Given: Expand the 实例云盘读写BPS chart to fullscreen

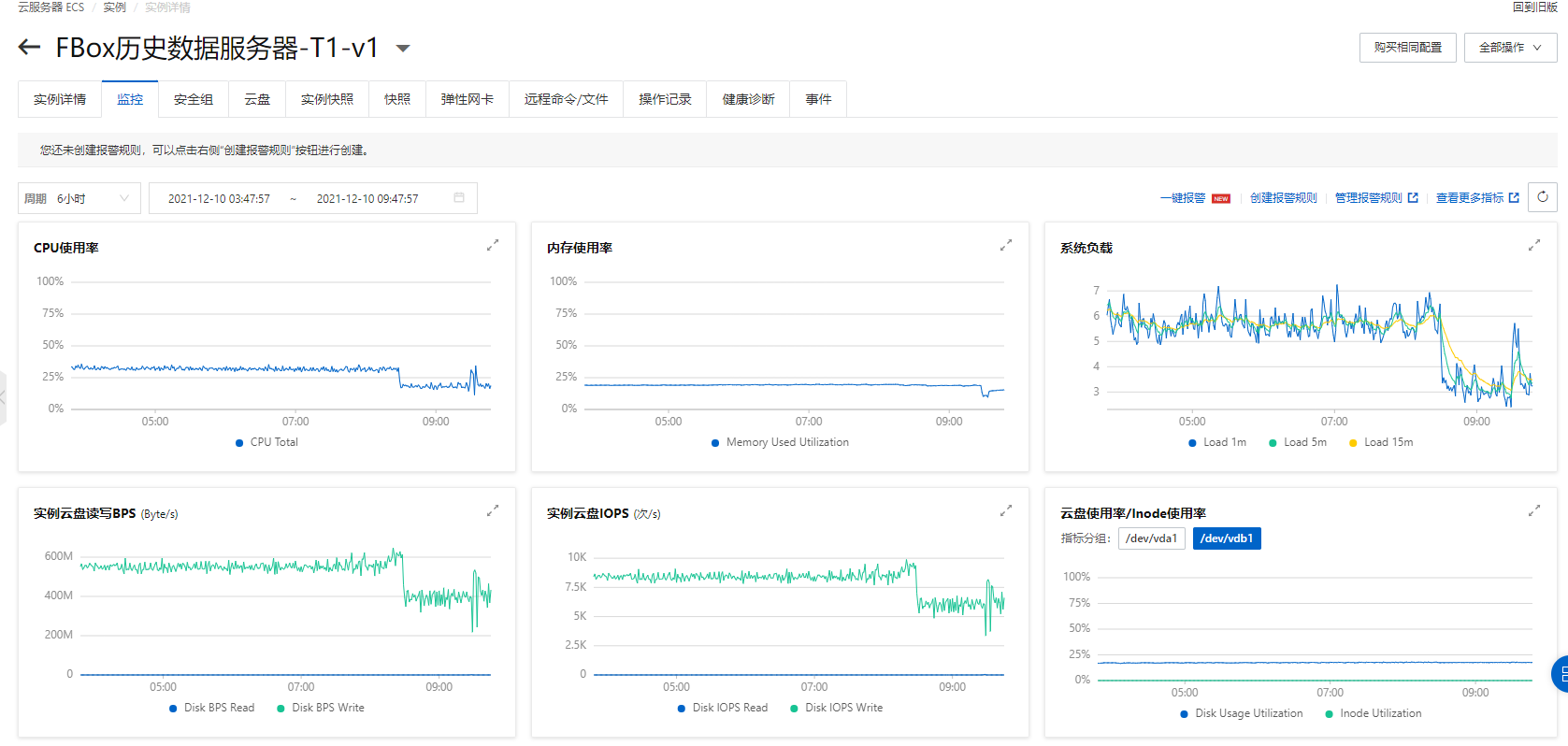Looking at the screenshot, I should (493, 511).
